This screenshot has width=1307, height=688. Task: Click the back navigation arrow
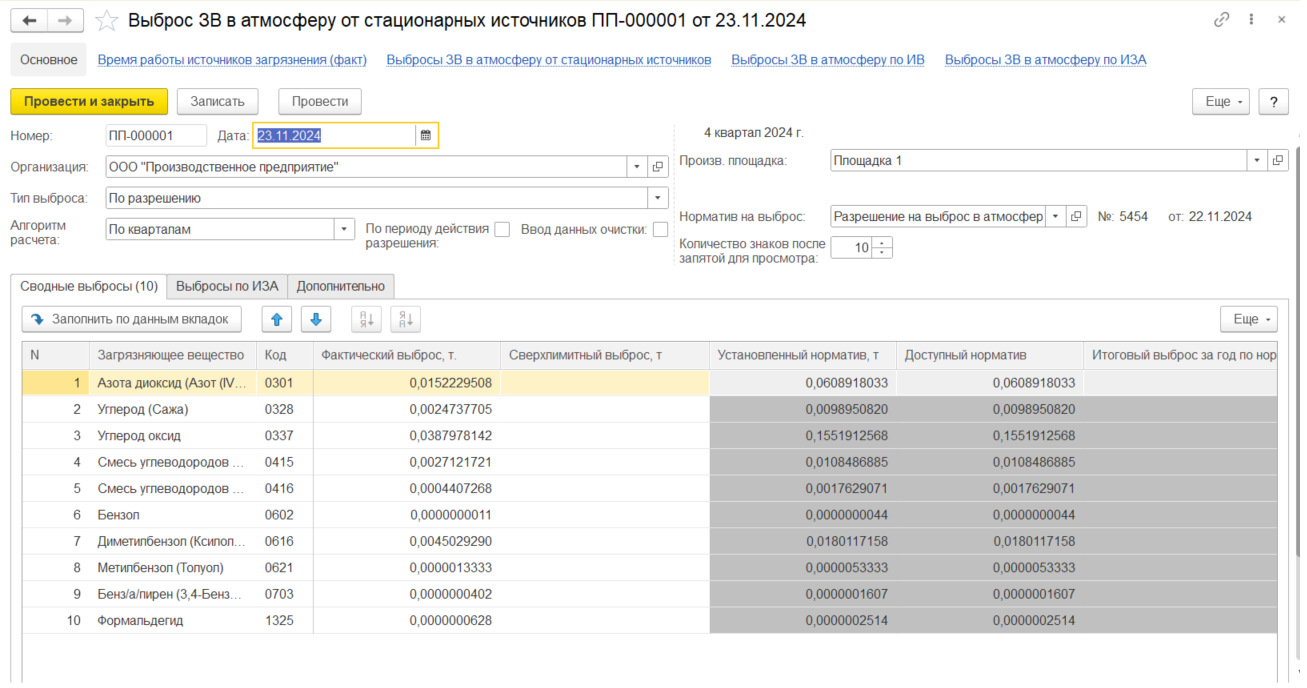point(29,21)
